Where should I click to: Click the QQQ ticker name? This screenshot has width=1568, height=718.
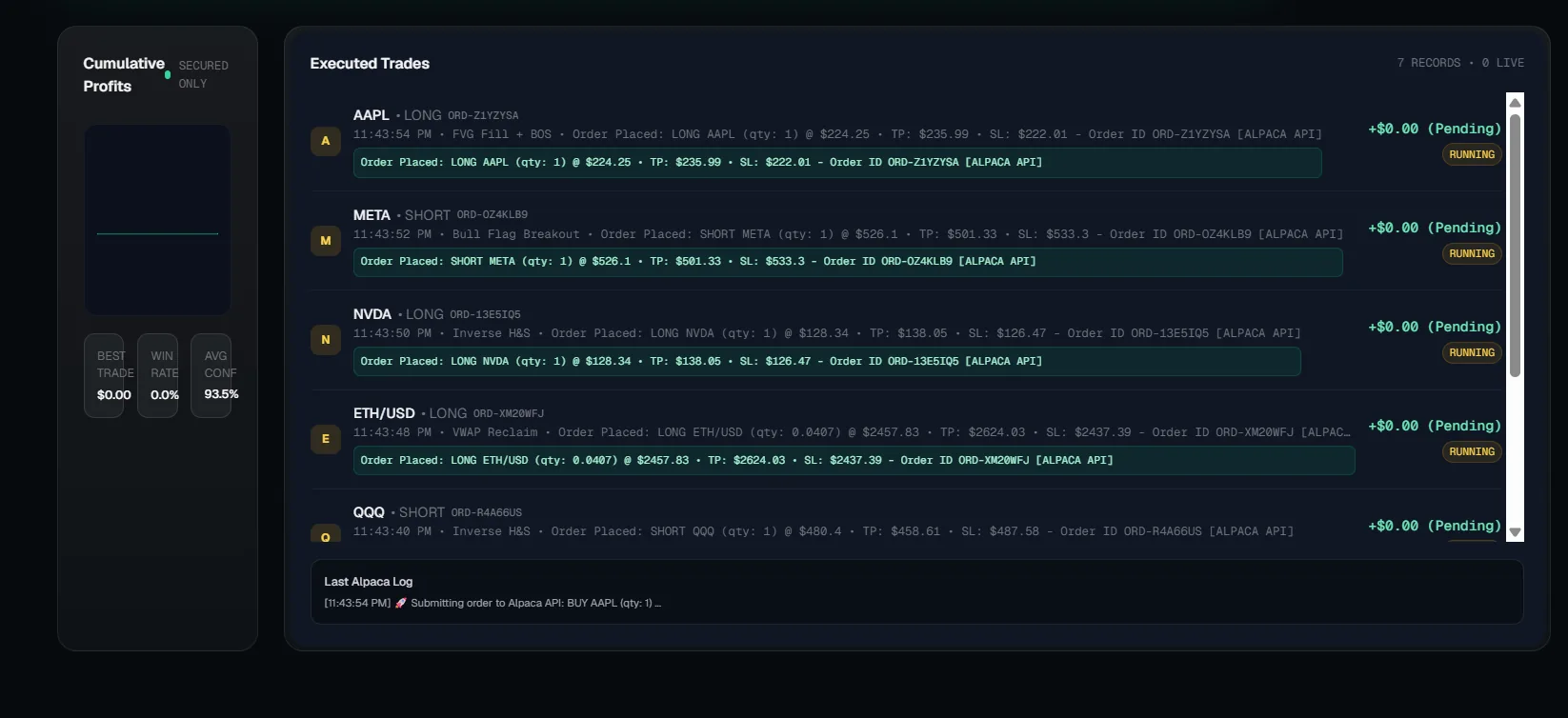369,512
